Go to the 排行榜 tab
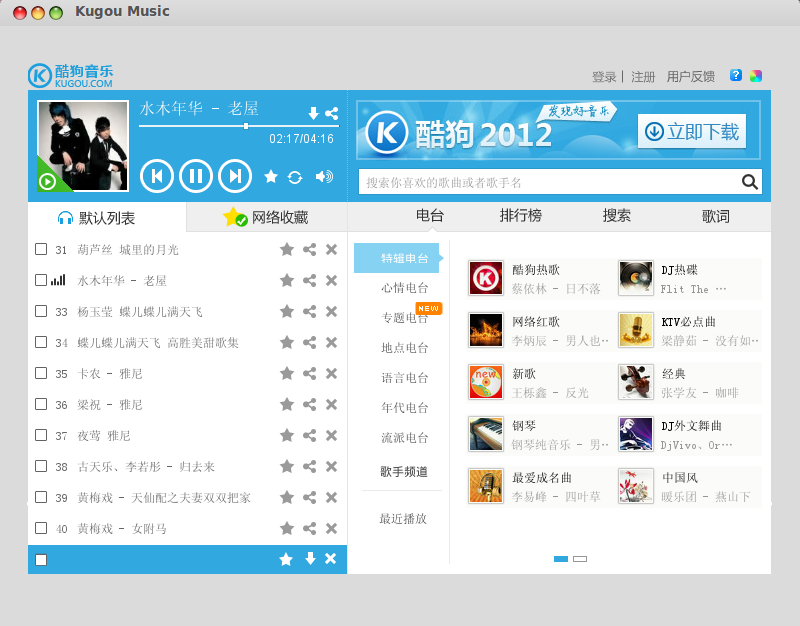 pyautogui.click(x=520, y=216)
